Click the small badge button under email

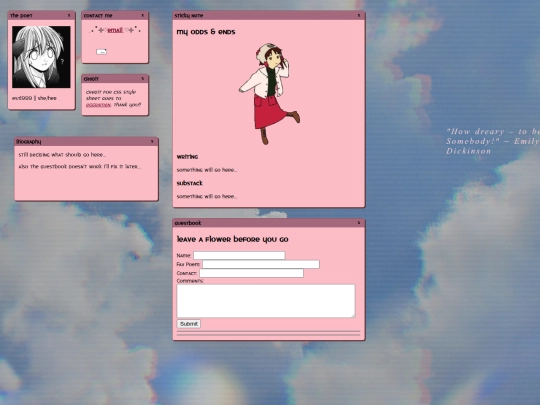(x=102, y=52)
